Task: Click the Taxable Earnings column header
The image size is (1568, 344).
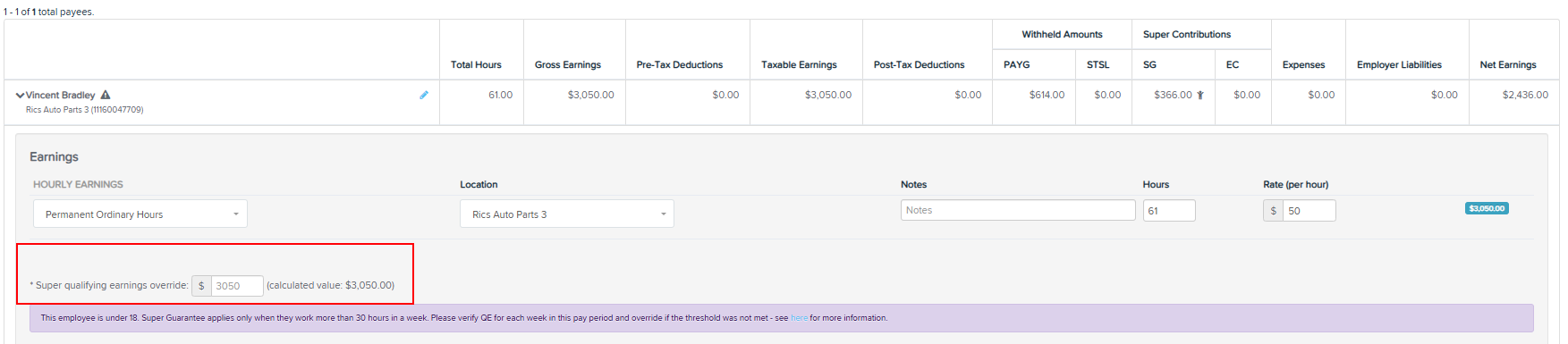Action: tap(799, 64)
